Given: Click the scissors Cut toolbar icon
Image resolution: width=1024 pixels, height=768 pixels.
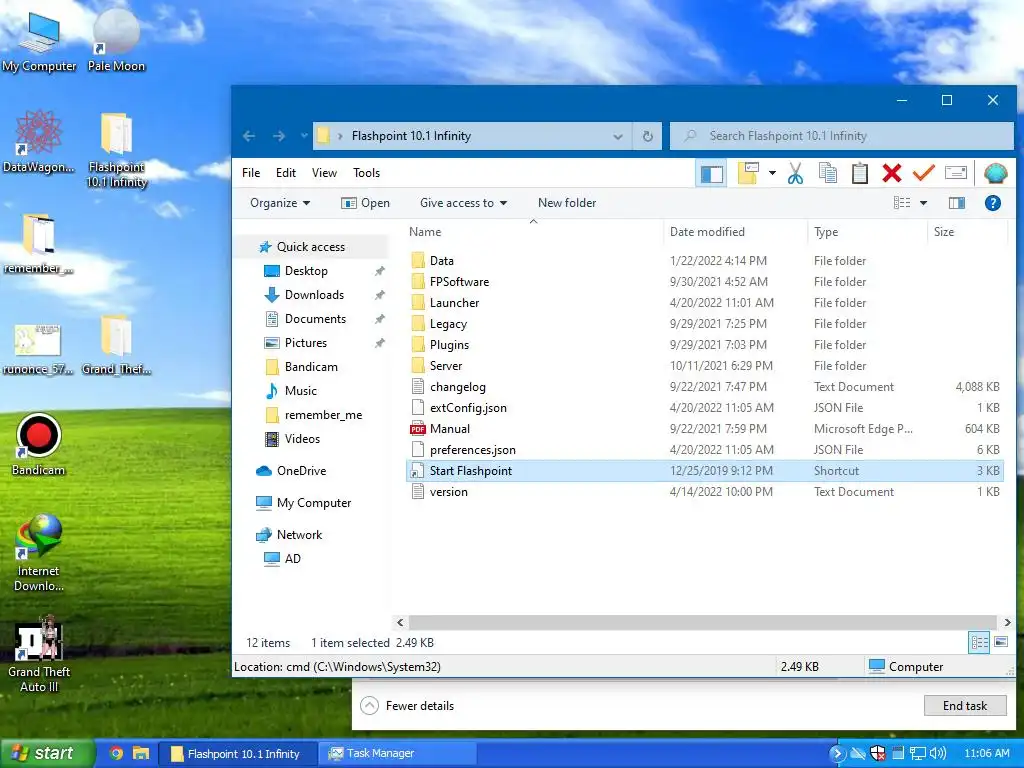Looking at the screenshot, I should 795,174.
